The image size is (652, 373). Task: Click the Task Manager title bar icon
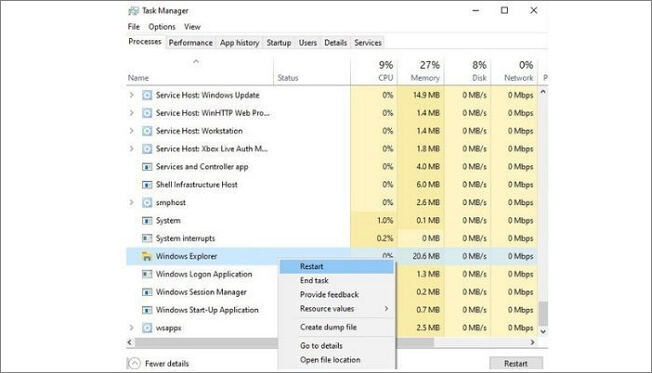pyautogui.click(x=133, y=10)
